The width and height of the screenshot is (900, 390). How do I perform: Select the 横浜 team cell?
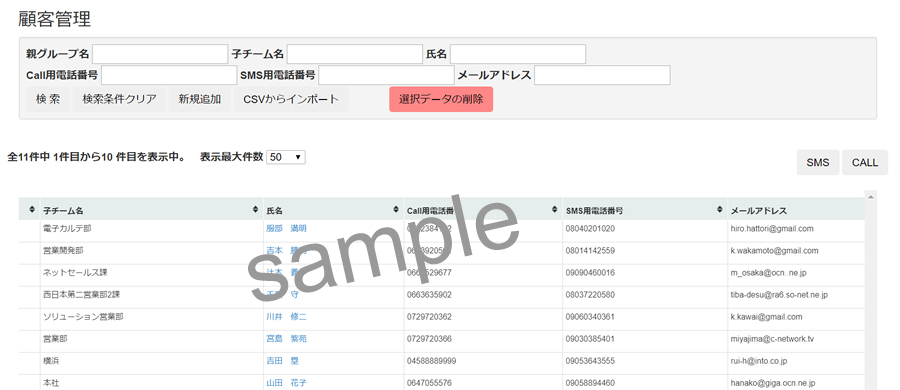[x=51, y=361]
